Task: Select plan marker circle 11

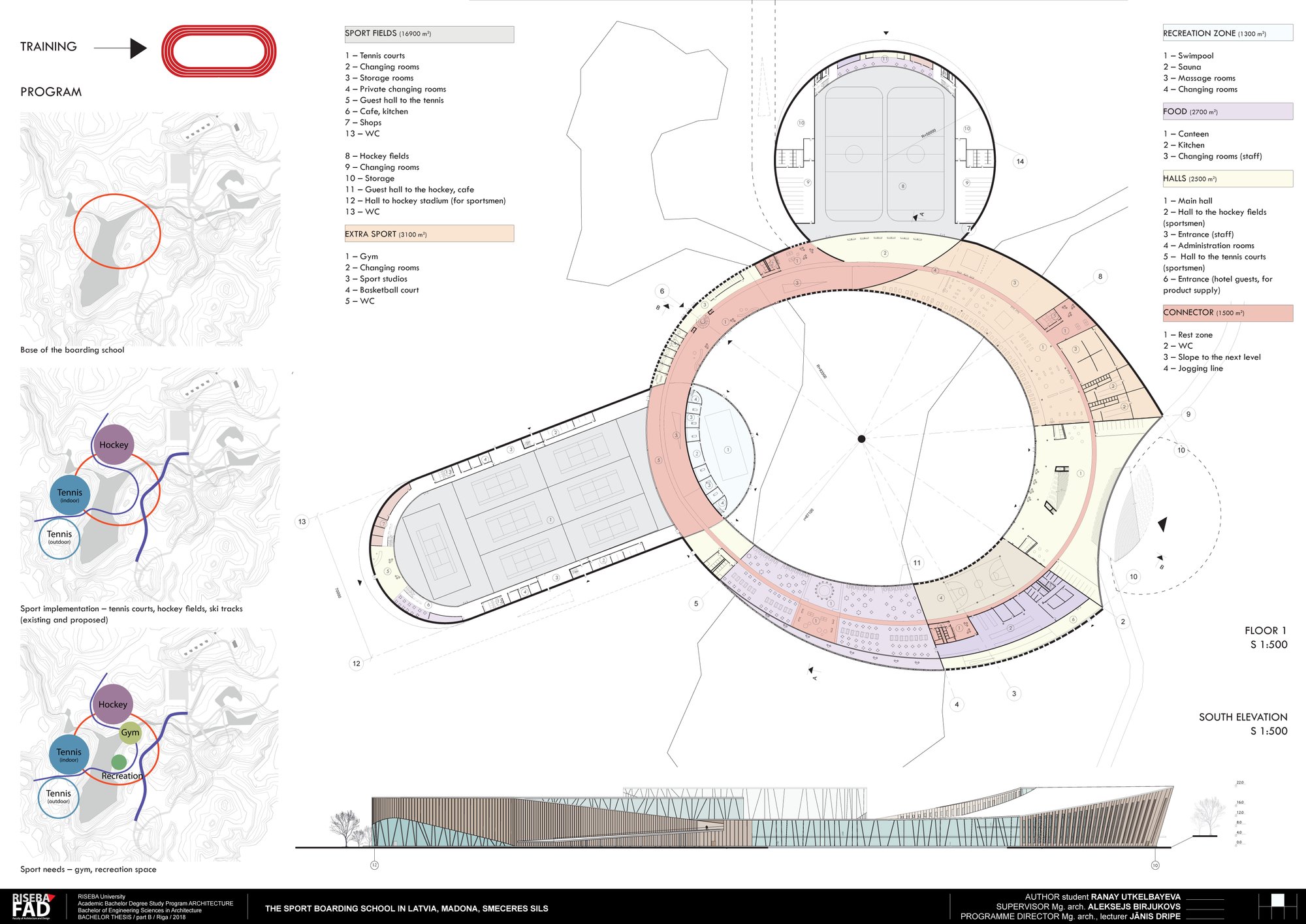Action: tap(917, 563)
